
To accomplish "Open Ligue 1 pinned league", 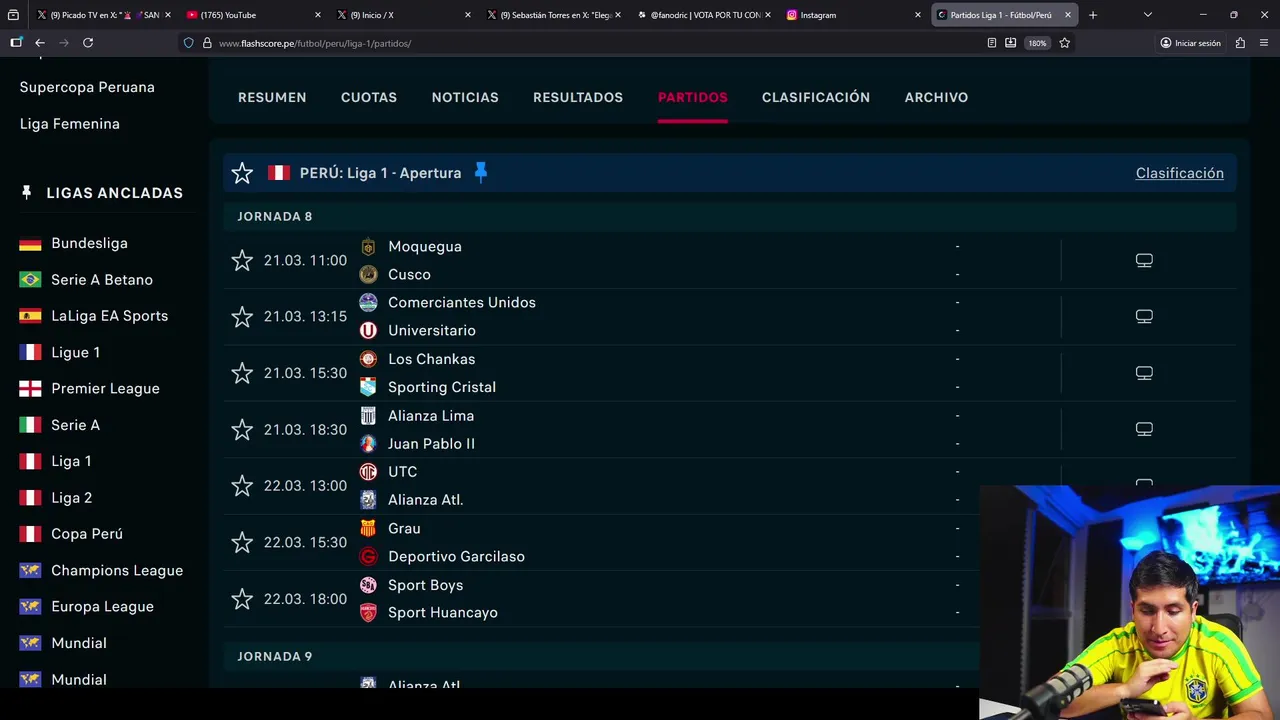I will pyautogui.click(x=75, y=352).
